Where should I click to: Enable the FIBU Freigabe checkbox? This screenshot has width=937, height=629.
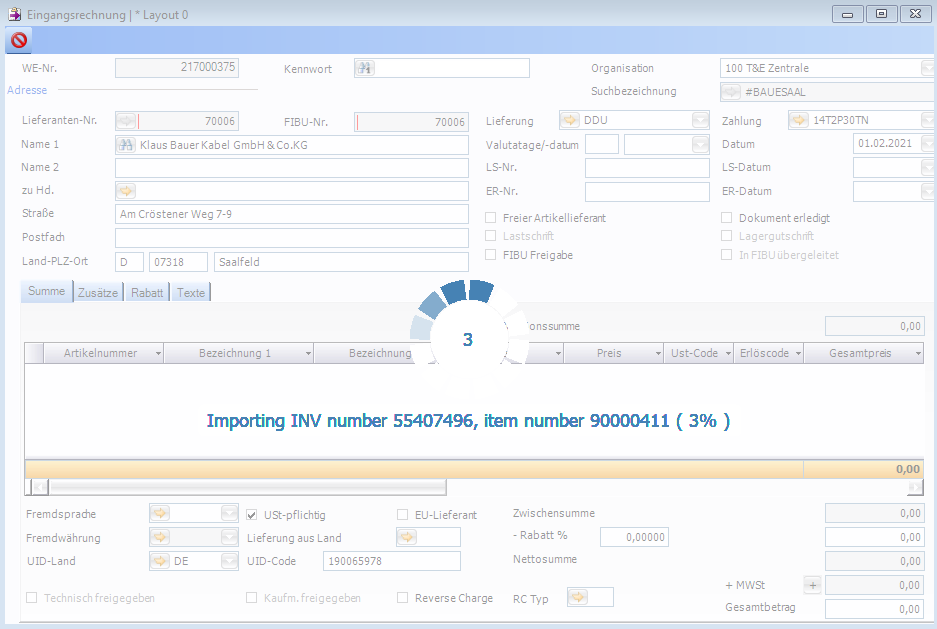click(x=491, y=255)
